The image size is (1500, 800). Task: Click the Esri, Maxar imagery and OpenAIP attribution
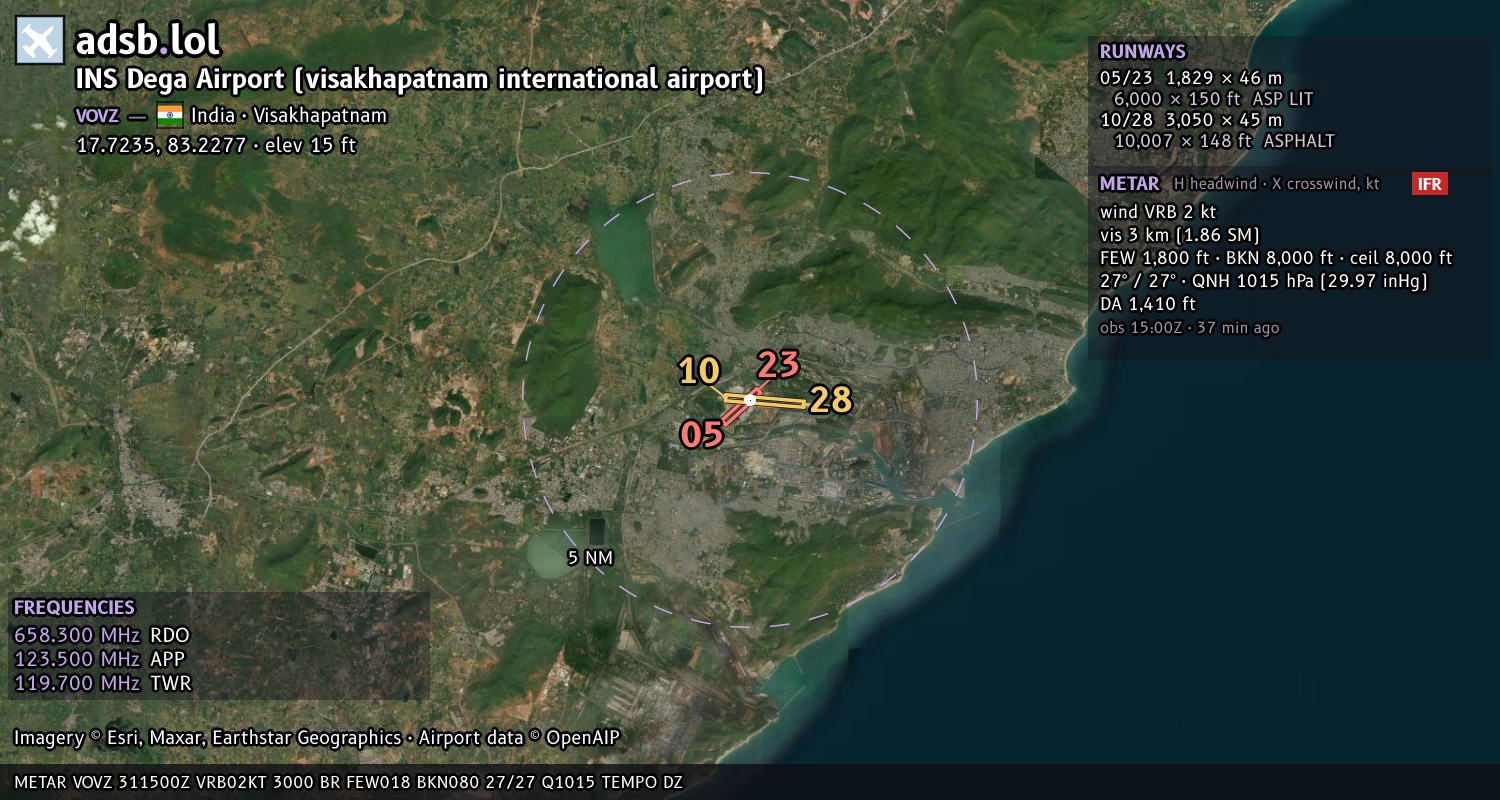317,738
